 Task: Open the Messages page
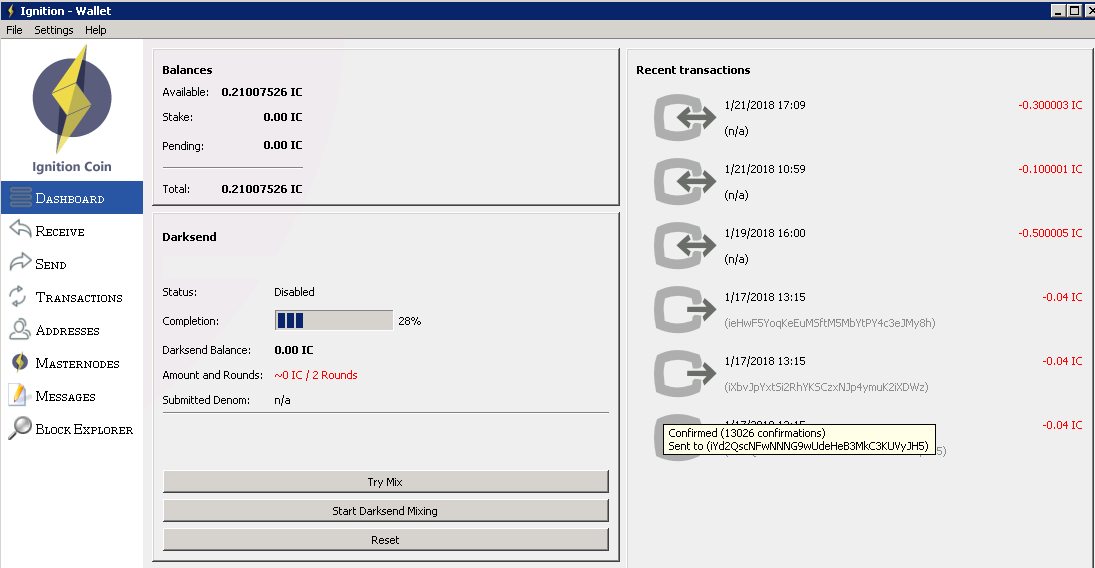click(x=72, y=395)
